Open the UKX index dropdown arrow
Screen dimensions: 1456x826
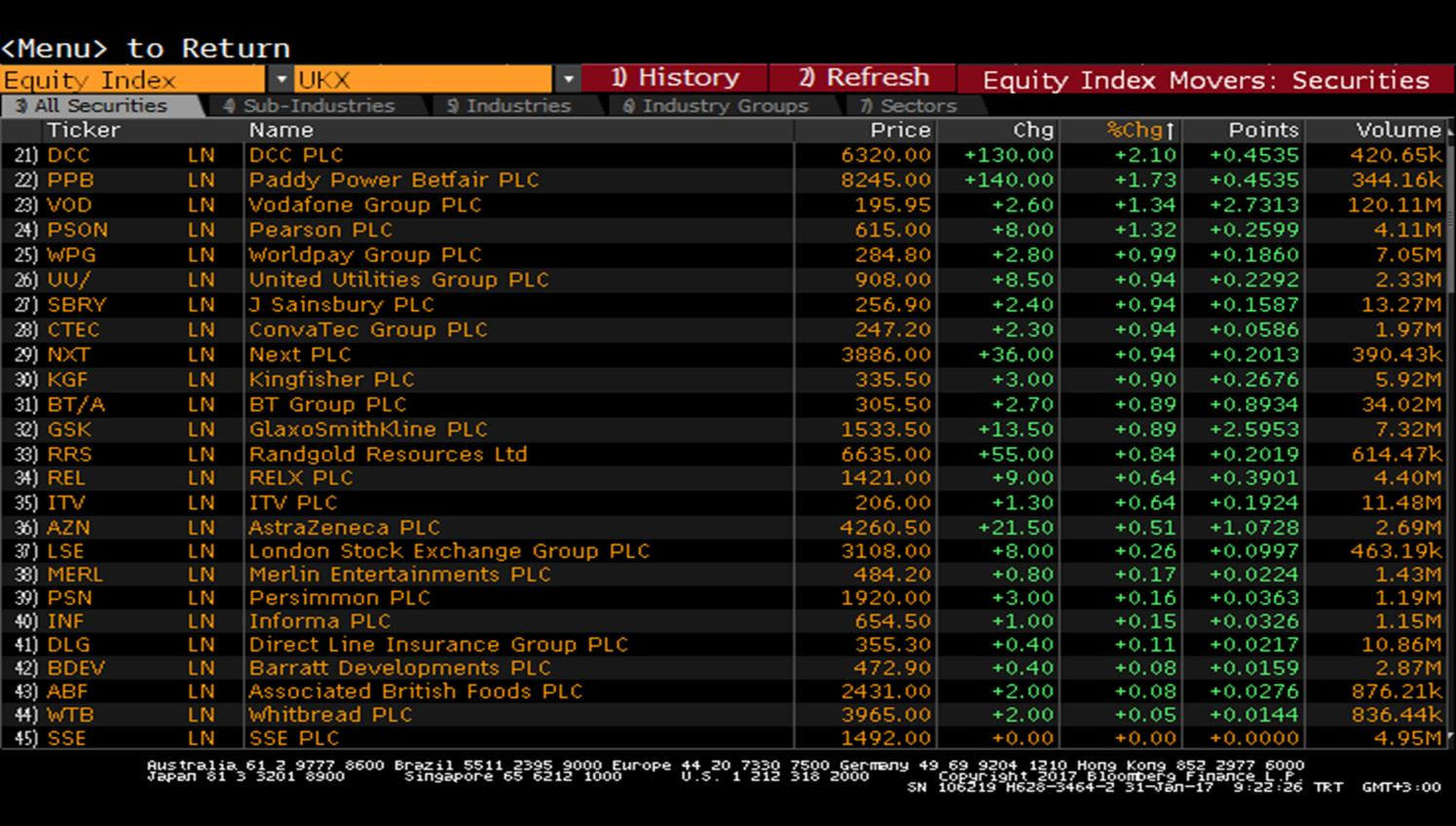[568, 79]
